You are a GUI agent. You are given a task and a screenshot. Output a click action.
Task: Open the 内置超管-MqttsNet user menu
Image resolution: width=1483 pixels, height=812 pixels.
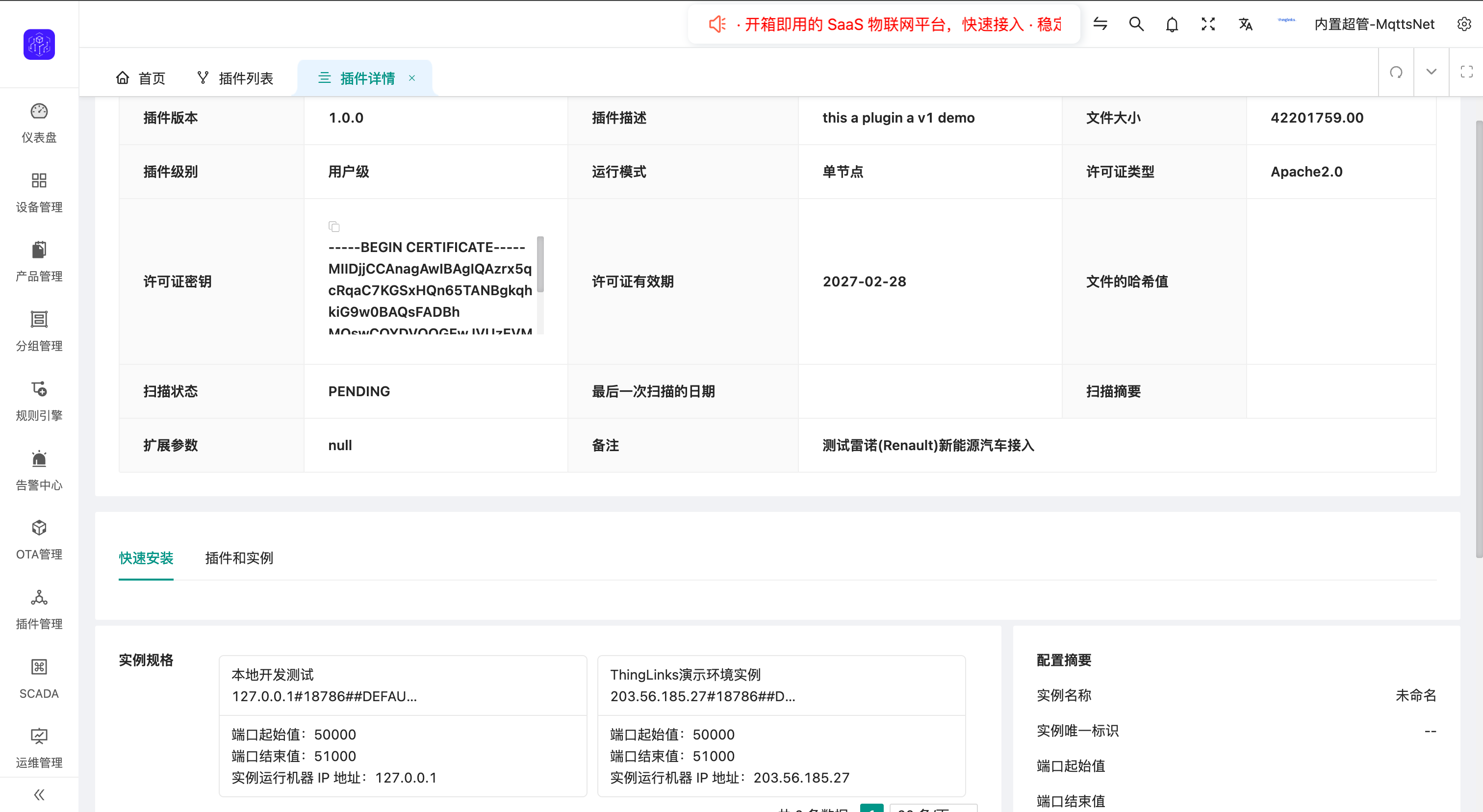tap(1374, 24)
